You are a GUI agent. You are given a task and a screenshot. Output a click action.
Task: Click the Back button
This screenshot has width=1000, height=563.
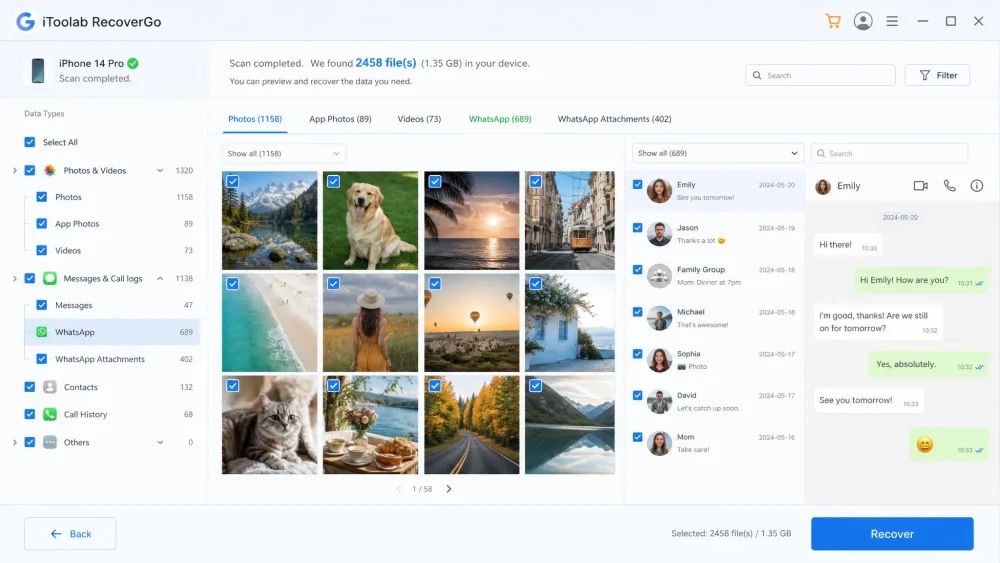[70, 534]
